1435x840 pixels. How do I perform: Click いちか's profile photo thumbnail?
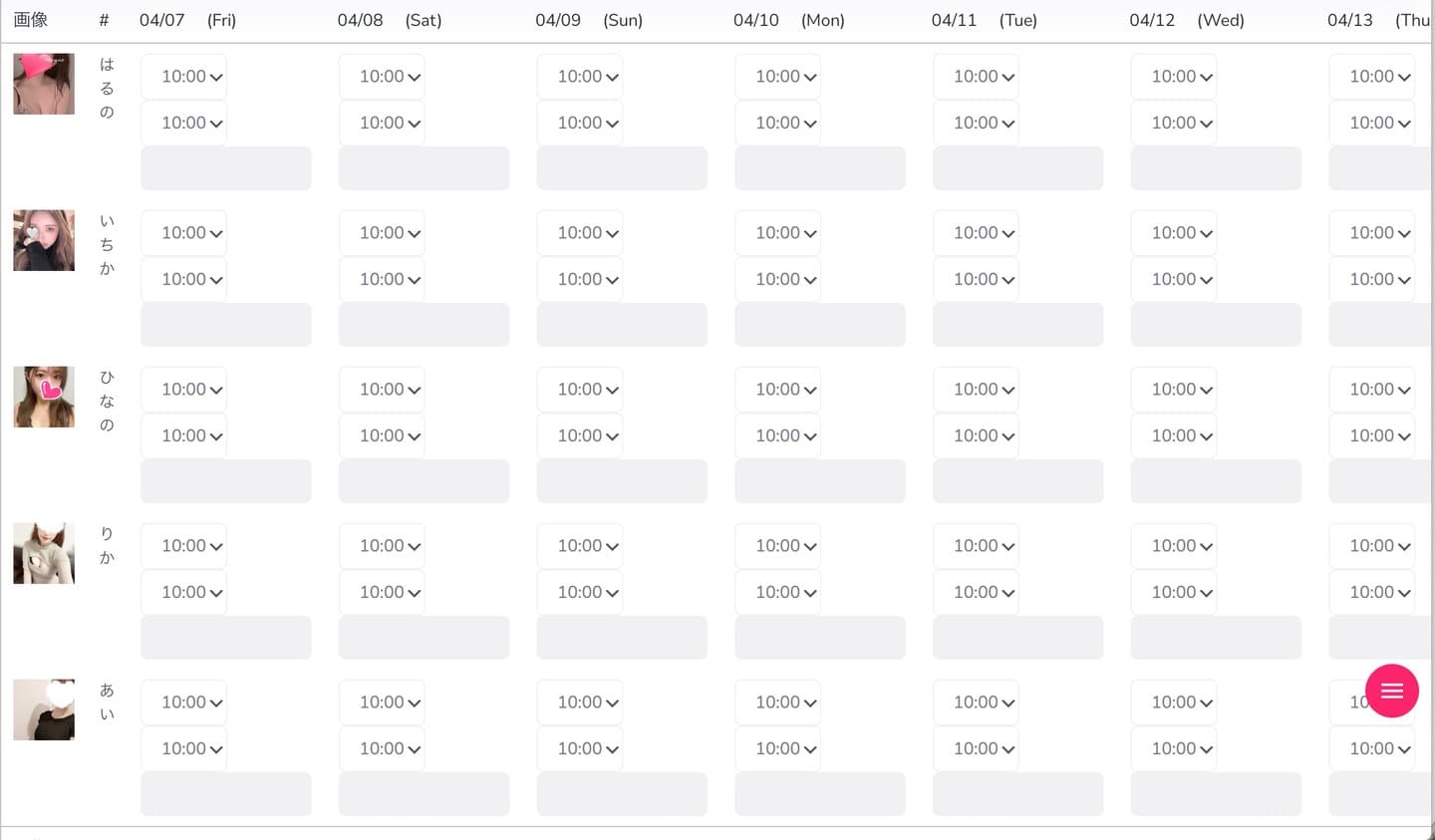click(44, 240)
